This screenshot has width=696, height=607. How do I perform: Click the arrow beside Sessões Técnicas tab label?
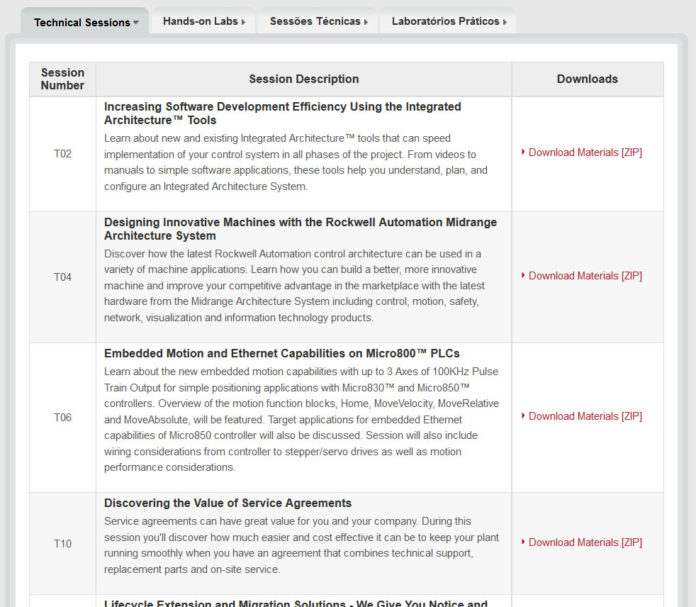pyautogui.click(x=366, y=22)
